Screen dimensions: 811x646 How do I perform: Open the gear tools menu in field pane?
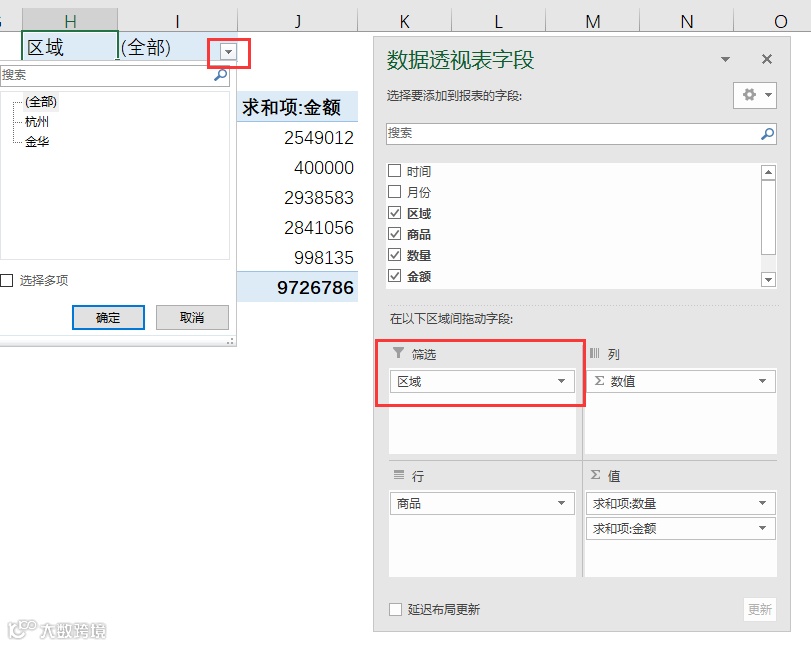755,95
